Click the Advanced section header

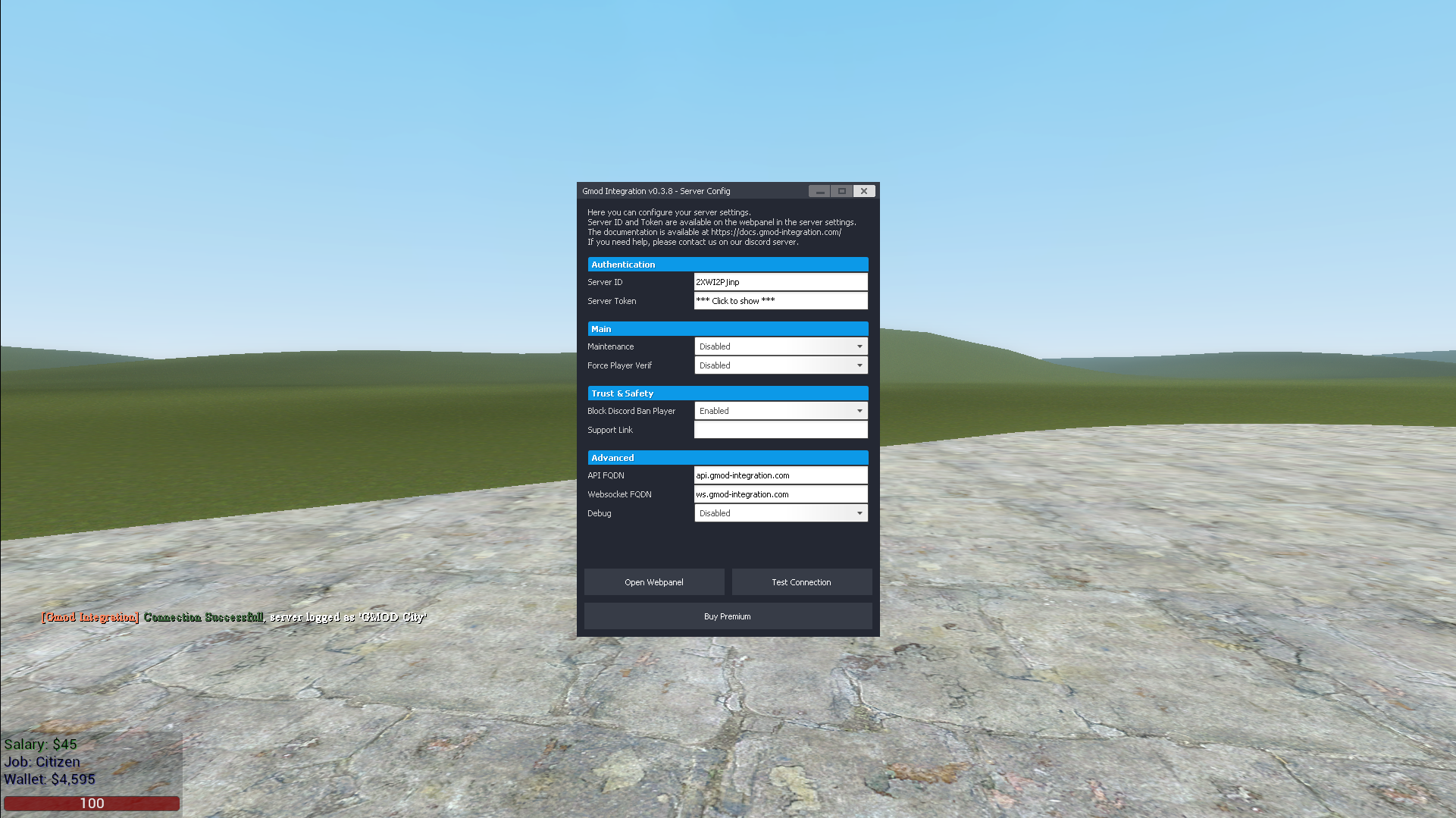pyautogui.click(x=727, y=458)
